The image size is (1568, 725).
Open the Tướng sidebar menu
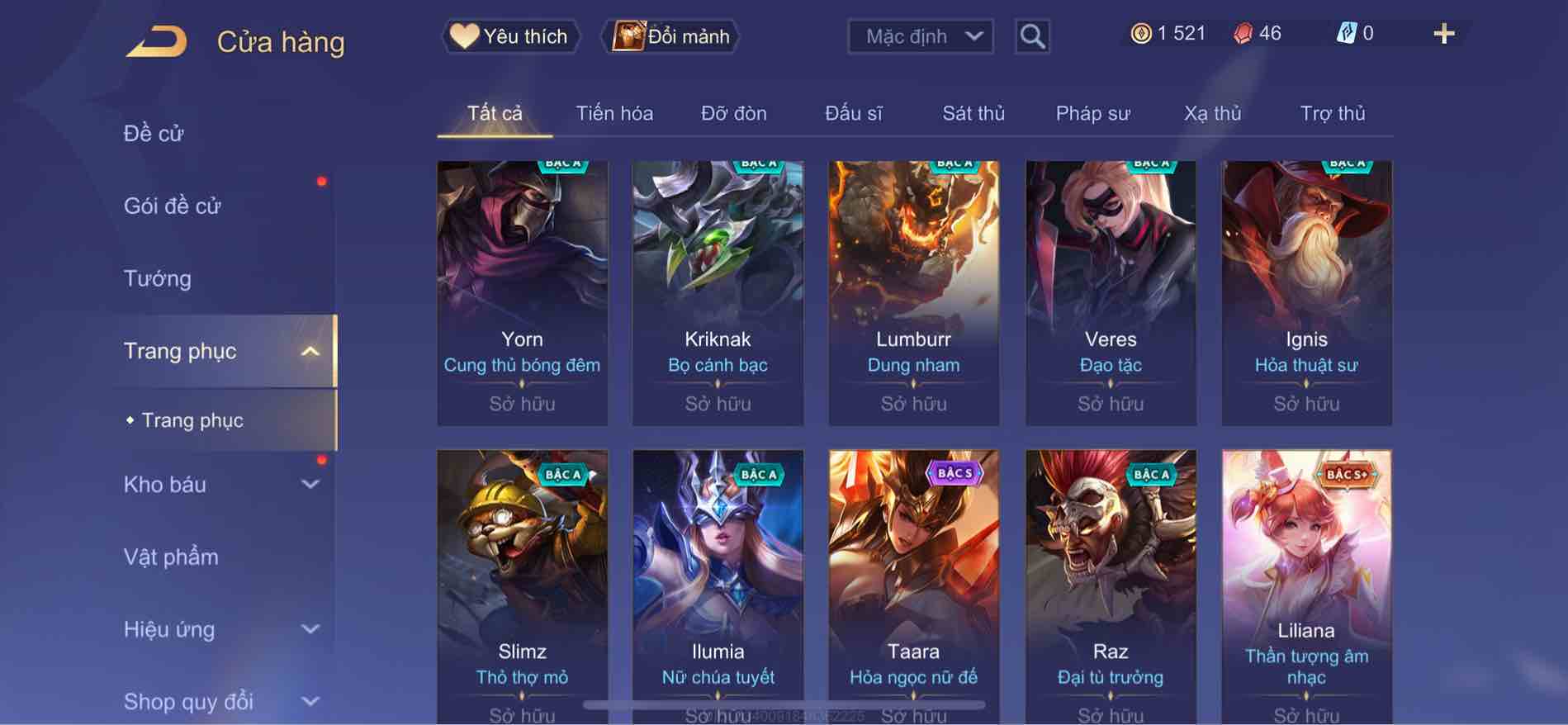[x=157, y=278]
